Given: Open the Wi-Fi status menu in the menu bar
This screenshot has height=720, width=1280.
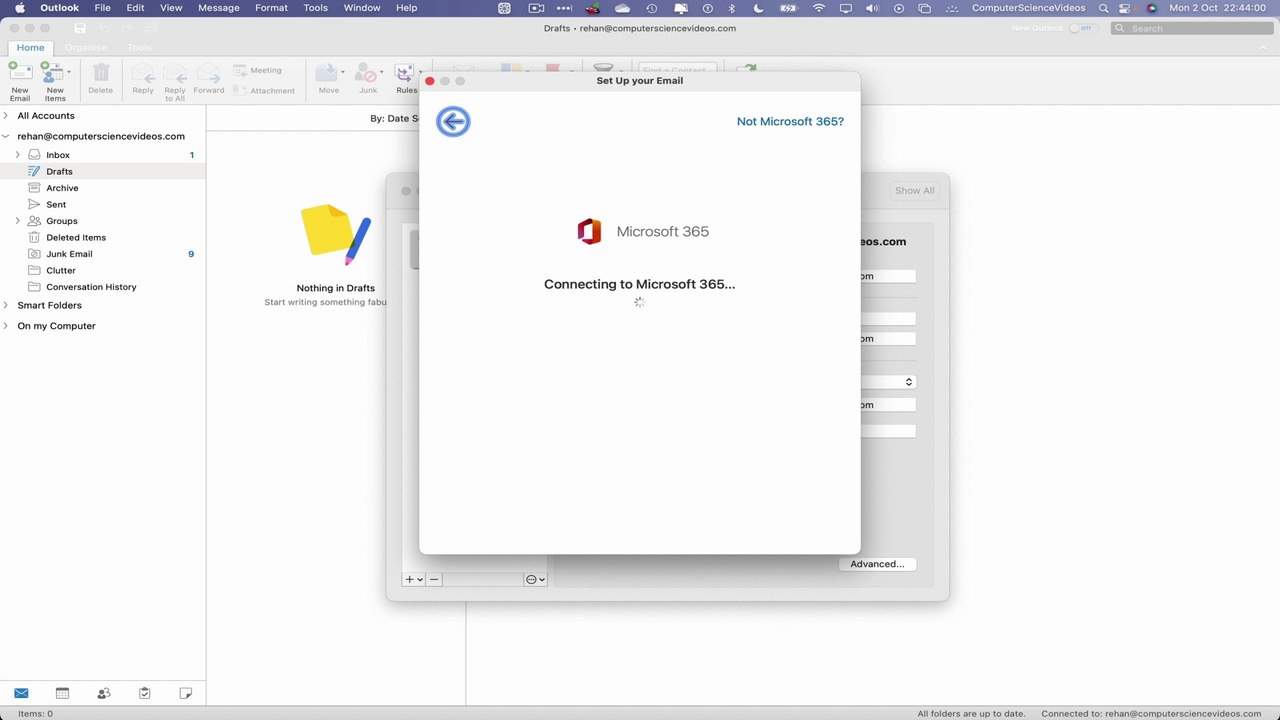Looking at the screenshot, I should pos(819,8).
